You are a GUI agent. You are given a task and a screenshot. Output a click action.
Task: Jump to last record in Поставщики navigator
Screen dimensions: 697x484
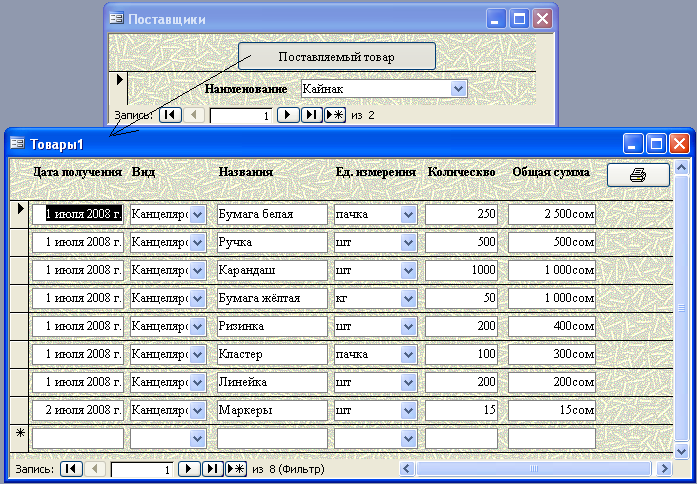tap(312, 115)
